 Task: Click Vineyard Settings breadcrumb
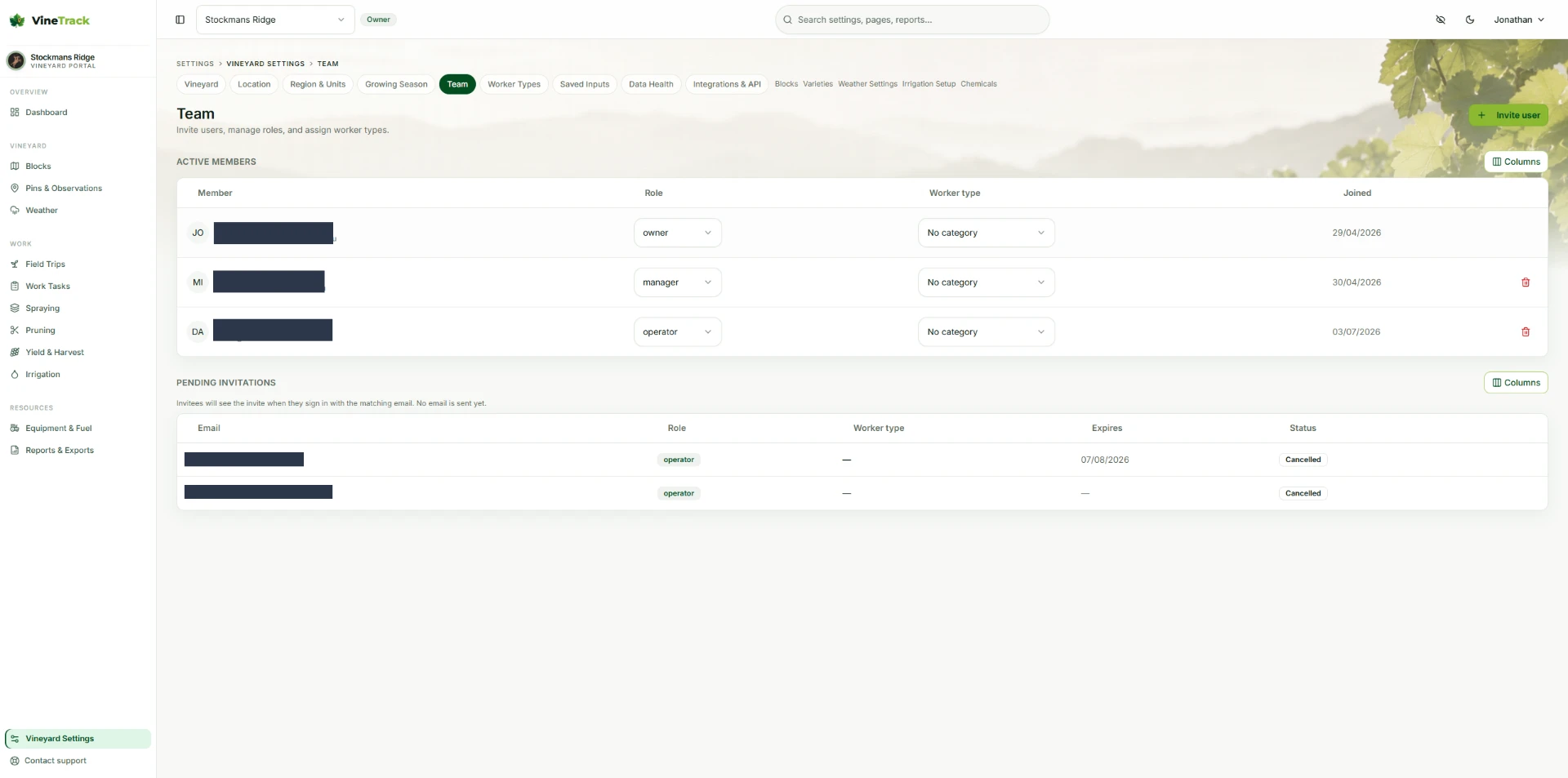point(265,64)
